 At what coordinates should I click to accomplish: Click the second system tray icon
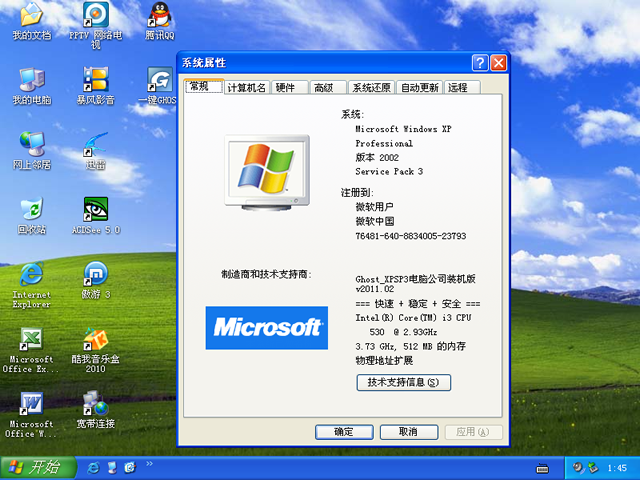tap(592, 467)
